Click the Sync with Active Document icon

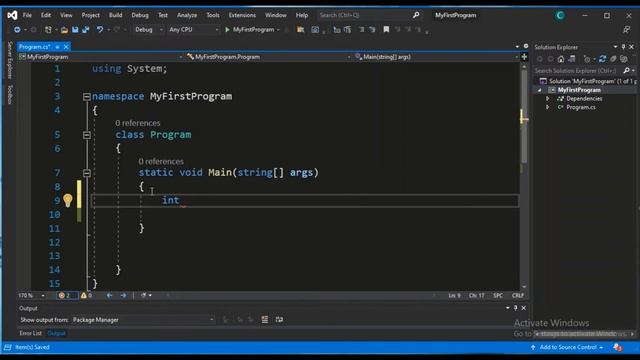point(602,59)
